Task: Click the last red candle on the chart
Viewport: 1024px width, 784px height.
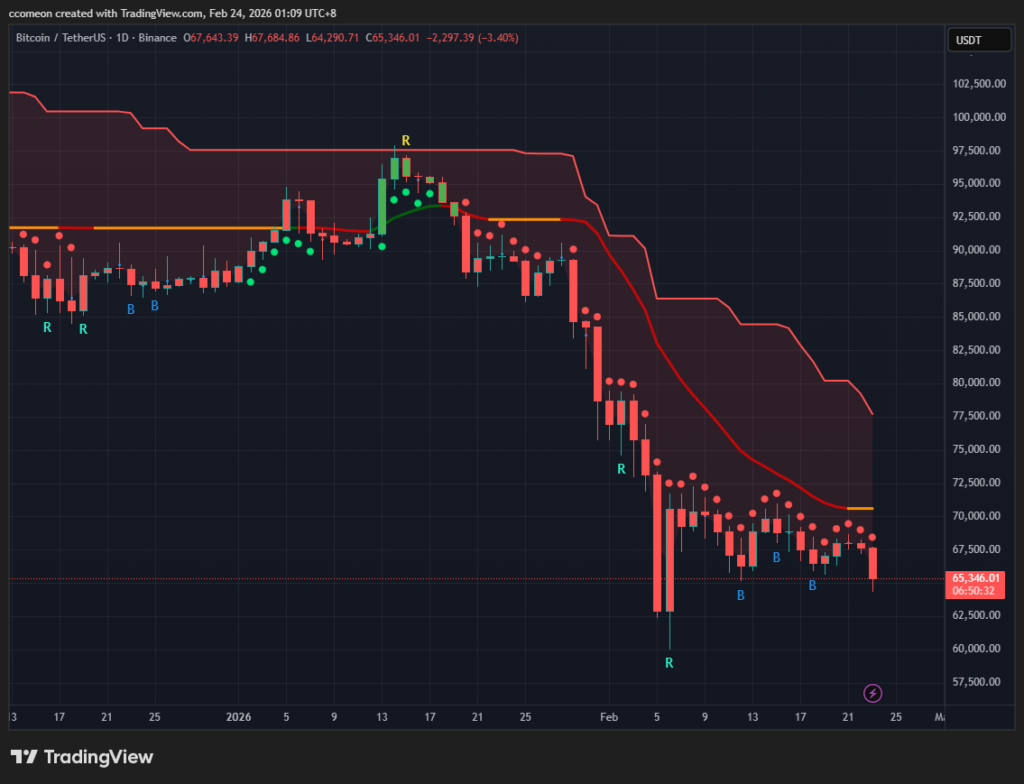Action: click(x=873, y=563)
